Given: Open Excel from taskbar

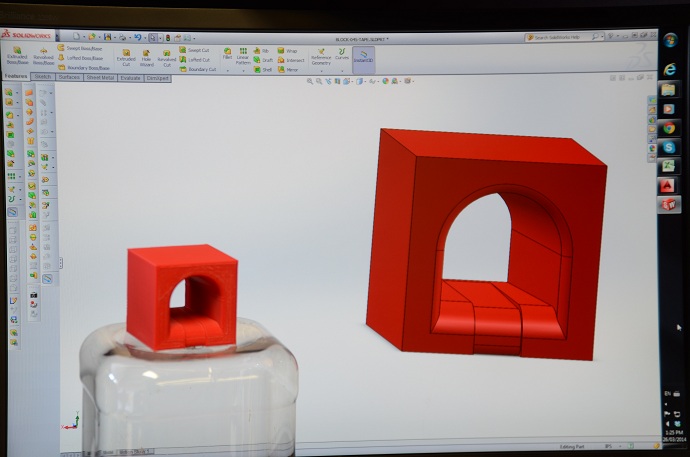Looking at the screenshot, I should [668, 166].
